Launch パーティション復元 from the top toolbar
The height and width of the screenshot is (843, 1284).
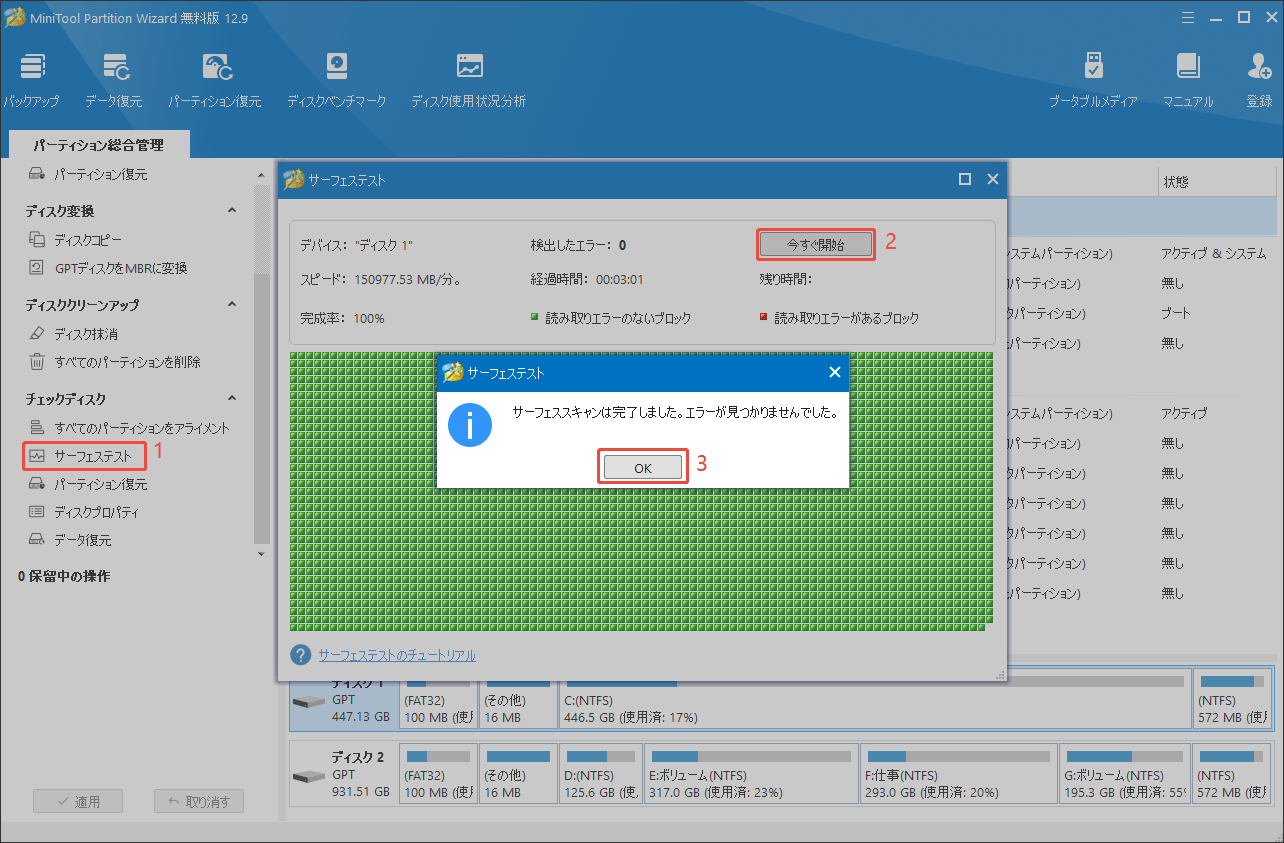(215, 80)
